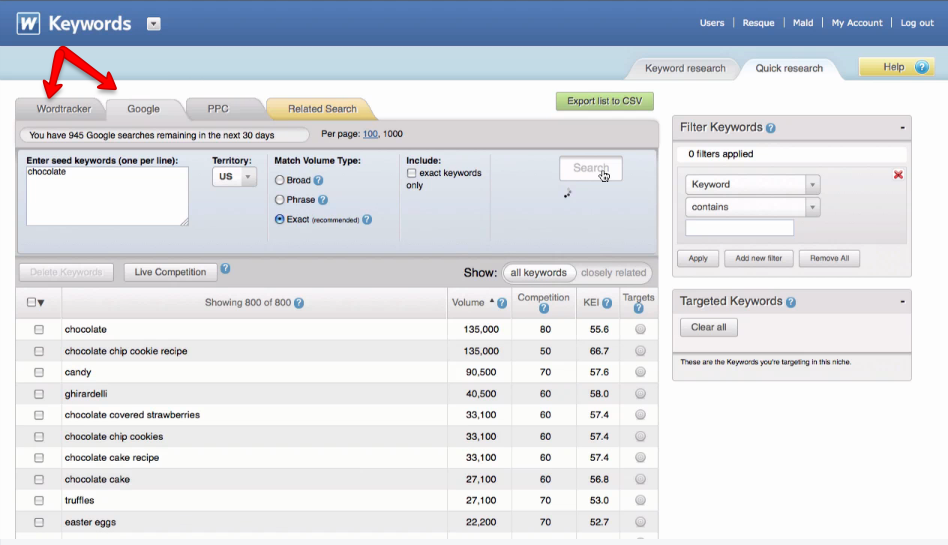Collapse the Filter Keywords panel
The width and height of the screenshot is (948, 545).
click(903, 128)
